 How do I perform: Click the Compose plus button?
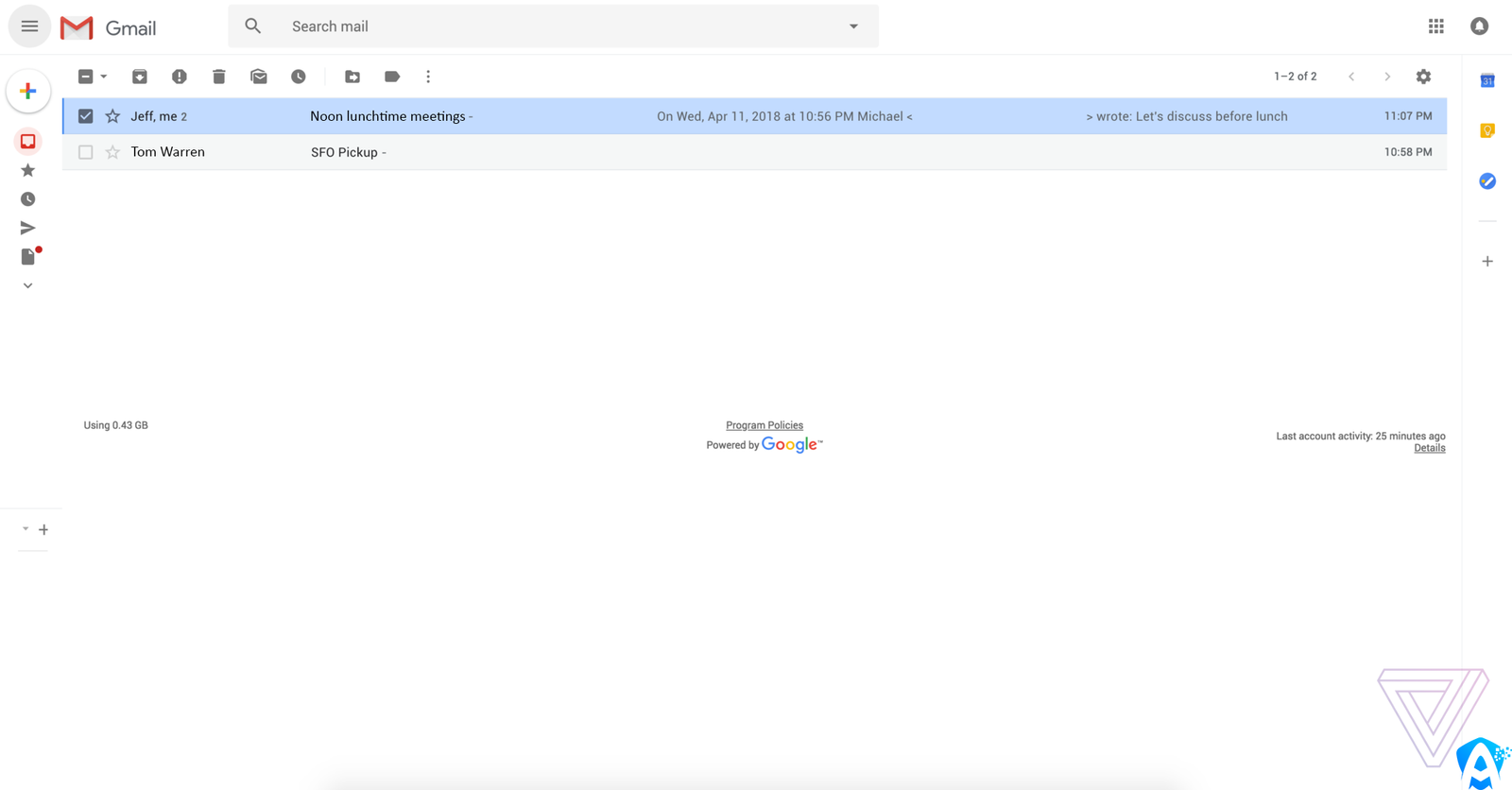tap(28, 91)
